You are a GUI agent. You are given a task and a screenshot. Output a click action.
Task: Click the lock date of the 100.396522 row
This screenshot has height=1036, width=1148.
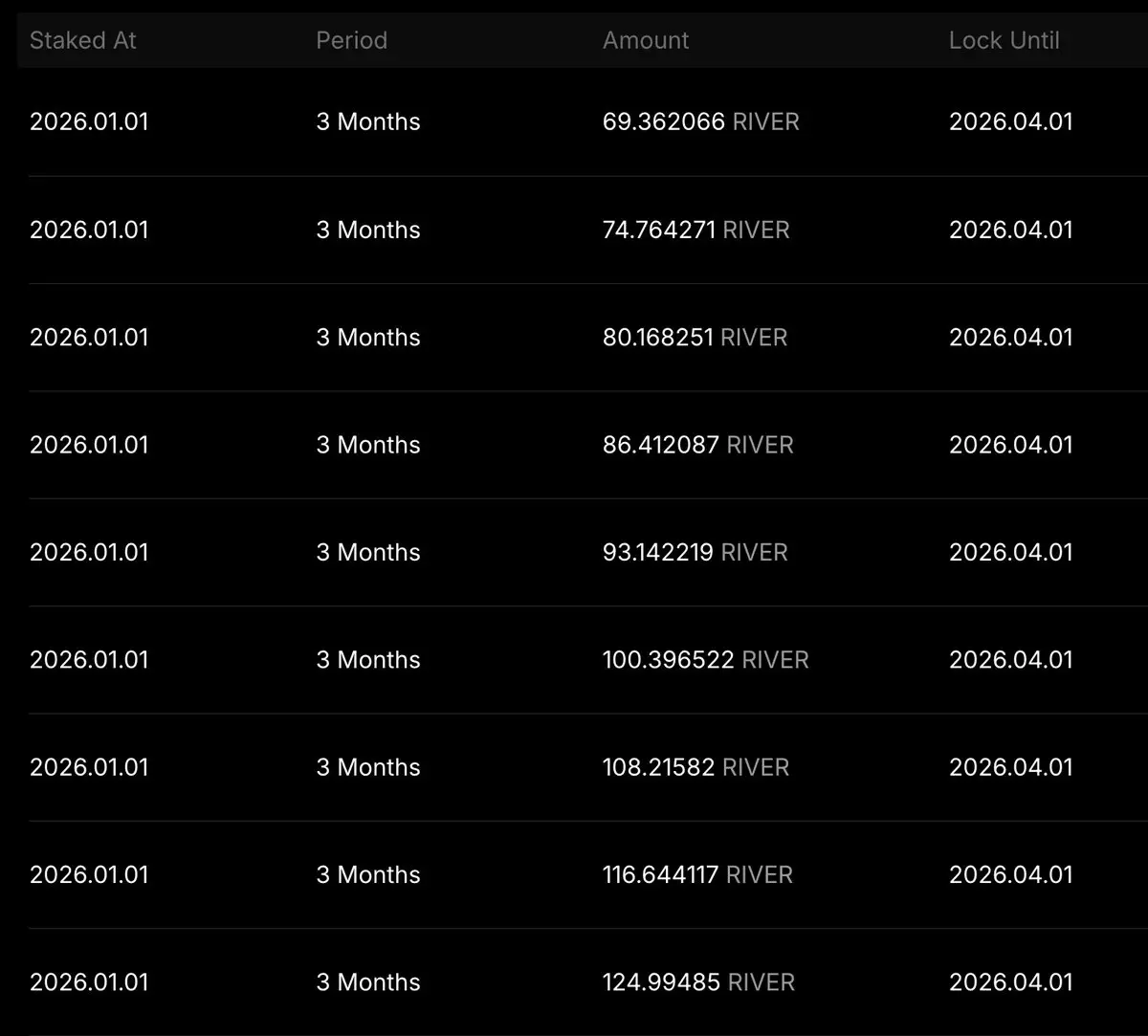click(1011, 659)
